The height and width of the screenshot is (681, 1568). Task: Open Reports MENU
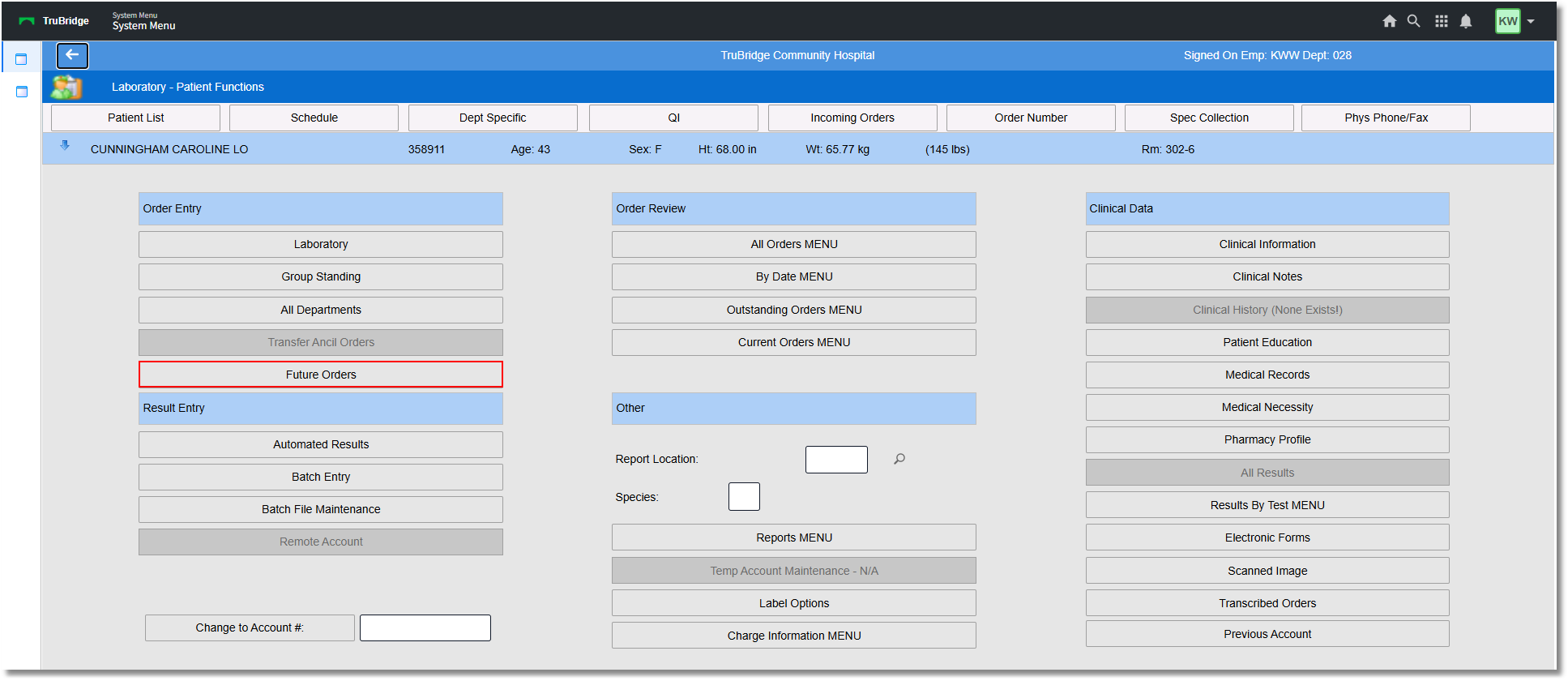coord(794,538)
